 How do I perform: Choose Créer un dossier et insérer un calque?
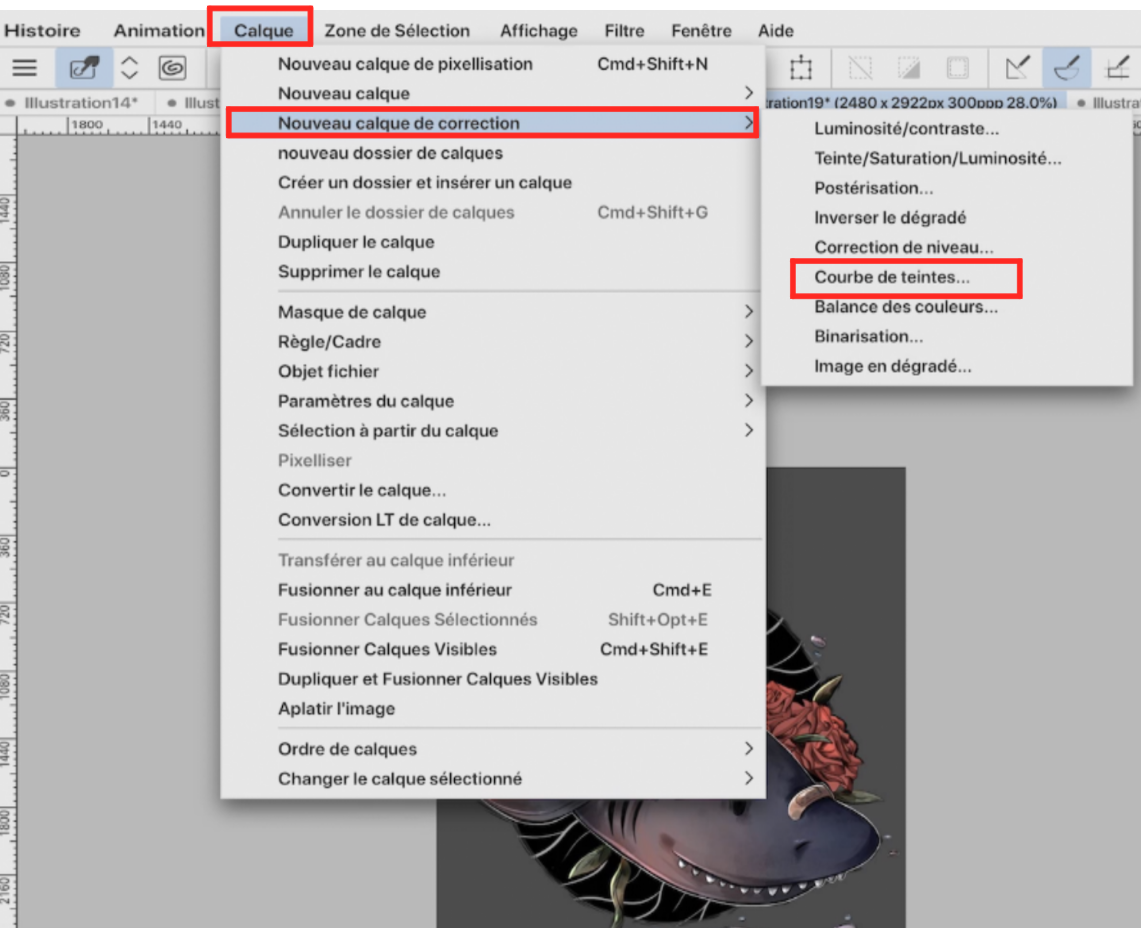click(x=493, y=183)
